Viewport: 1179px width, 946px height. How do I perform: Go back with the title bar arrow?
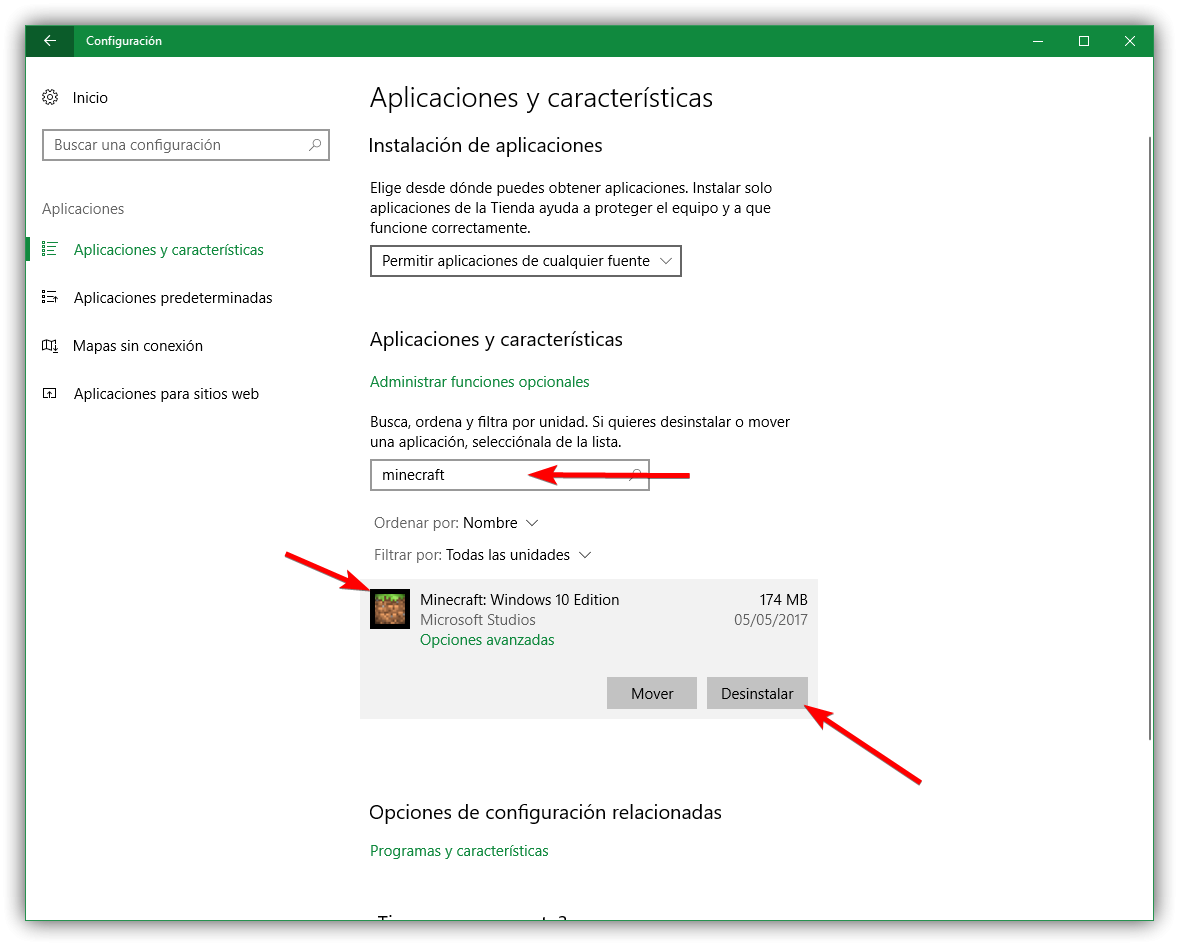(50, 41)
